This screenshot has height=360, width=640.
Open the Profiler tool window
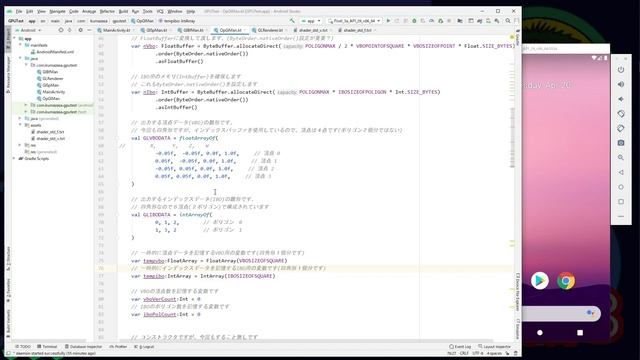coord(118,347)
